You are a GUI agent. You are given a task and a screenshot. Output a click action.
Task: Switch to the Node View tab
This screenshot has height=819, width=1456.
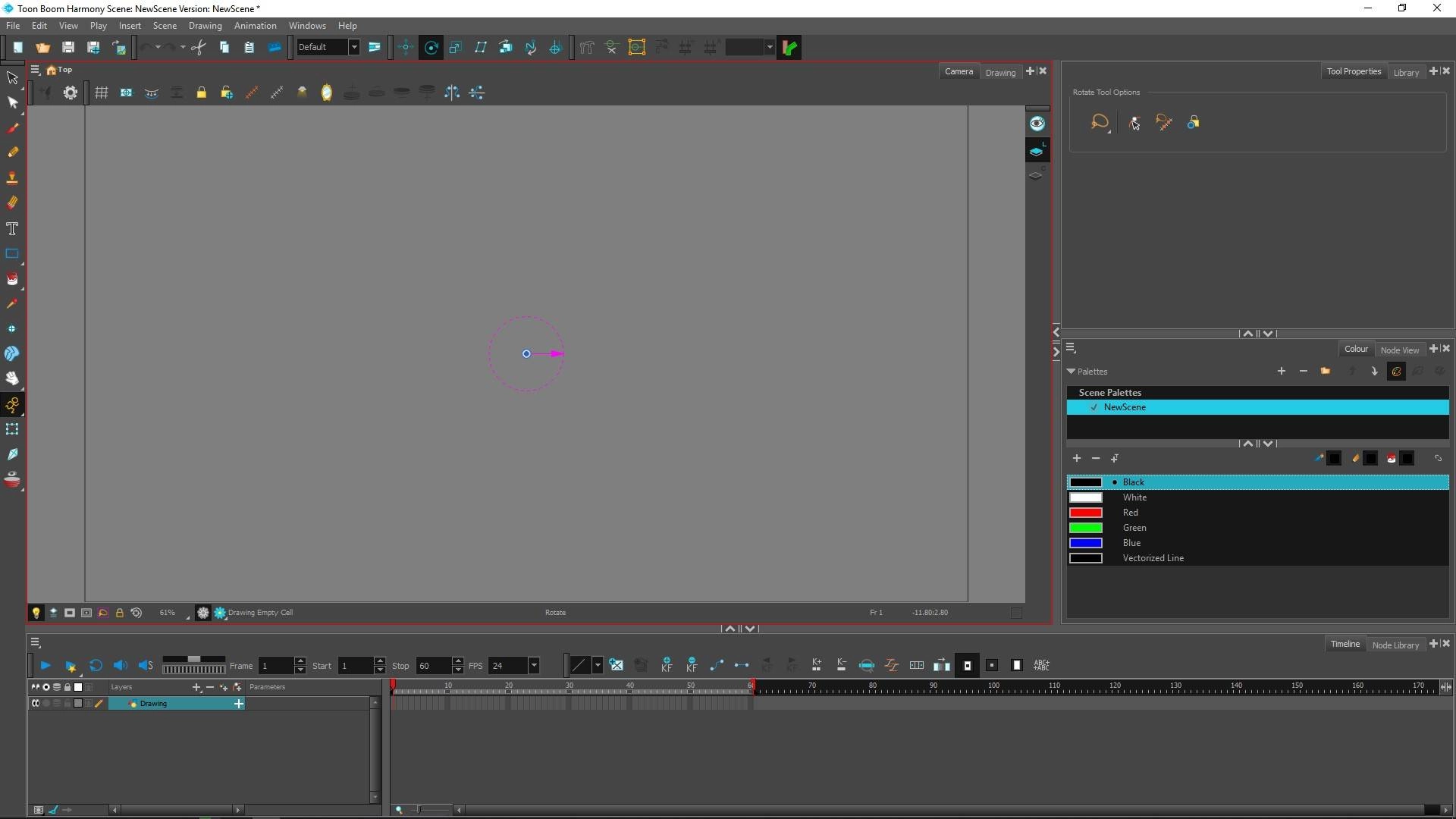(1399, 350)
